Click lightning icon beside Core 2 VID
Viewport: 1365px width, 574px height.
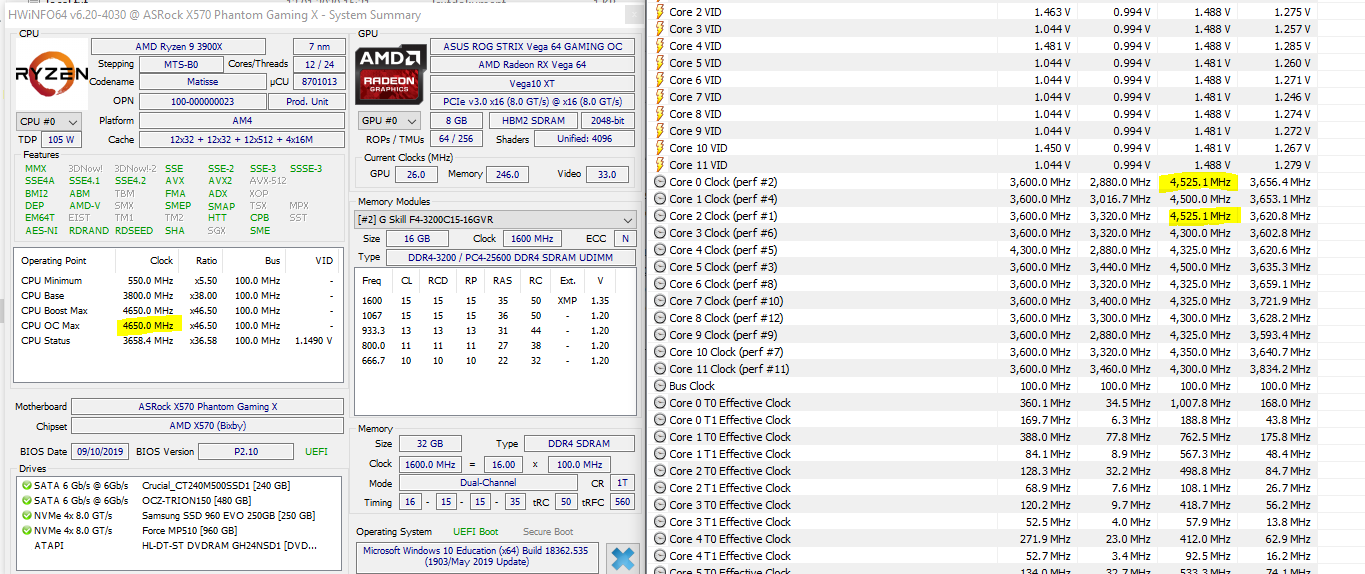click(659, 12)
